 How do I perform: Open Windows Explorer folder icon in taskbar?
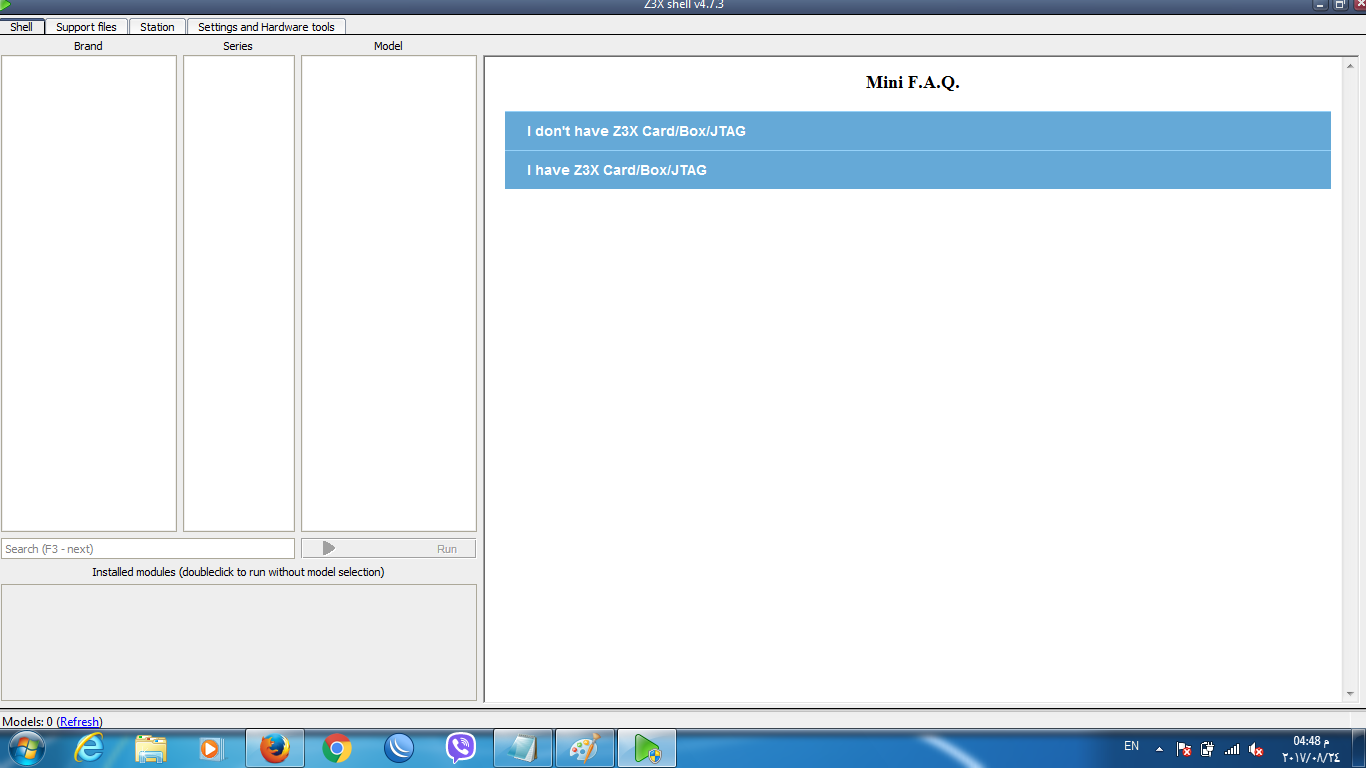point(151,748)
